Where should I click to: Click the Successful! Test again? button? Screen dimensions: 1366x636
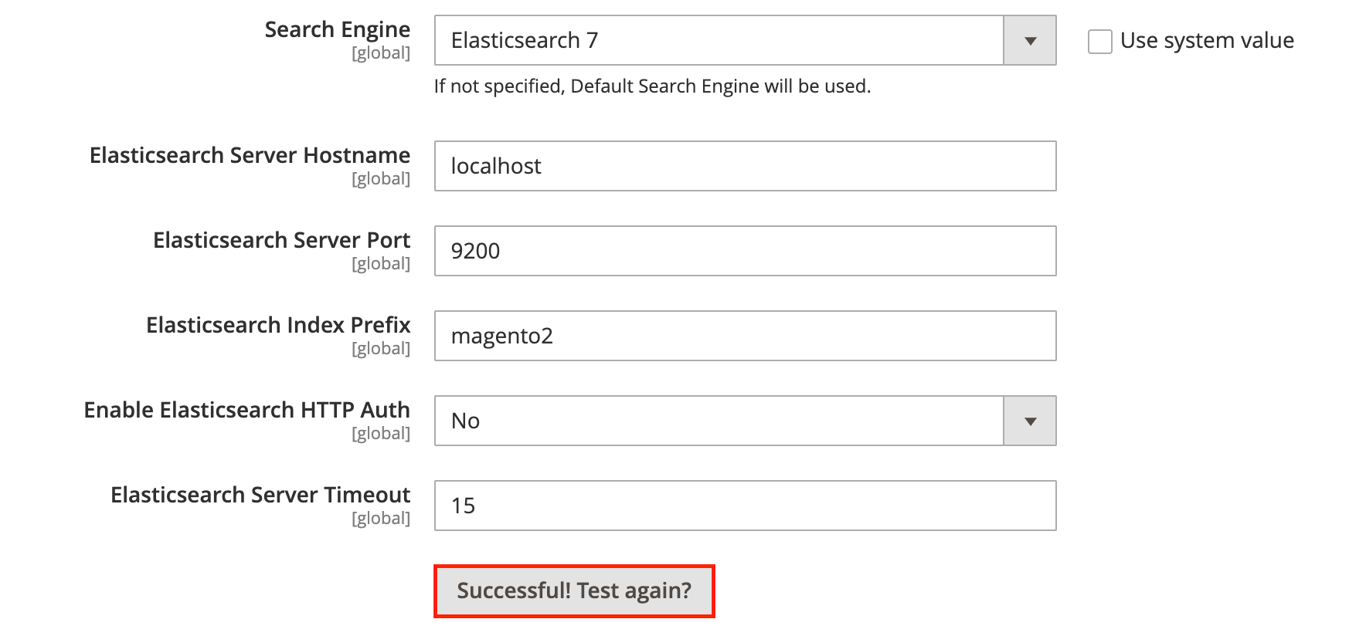coord(574,590)
